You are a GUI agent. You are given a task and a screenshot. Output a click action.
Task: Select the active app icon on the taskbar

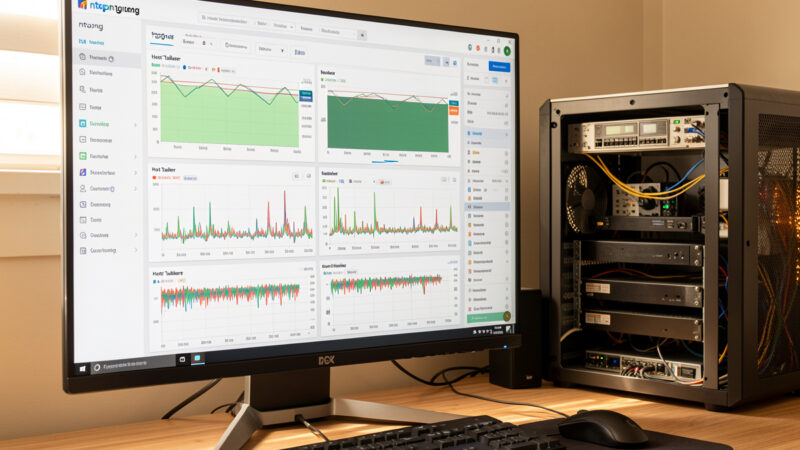(197, 359)
